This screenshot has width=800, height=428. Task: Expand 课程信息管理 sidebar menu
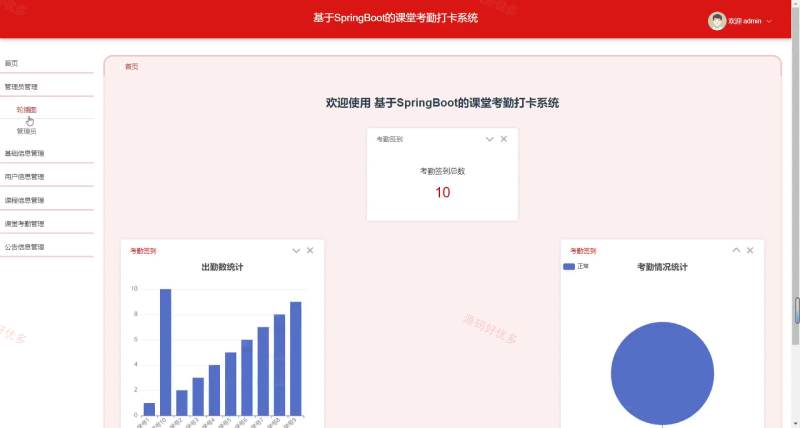(x=24, y=200)
